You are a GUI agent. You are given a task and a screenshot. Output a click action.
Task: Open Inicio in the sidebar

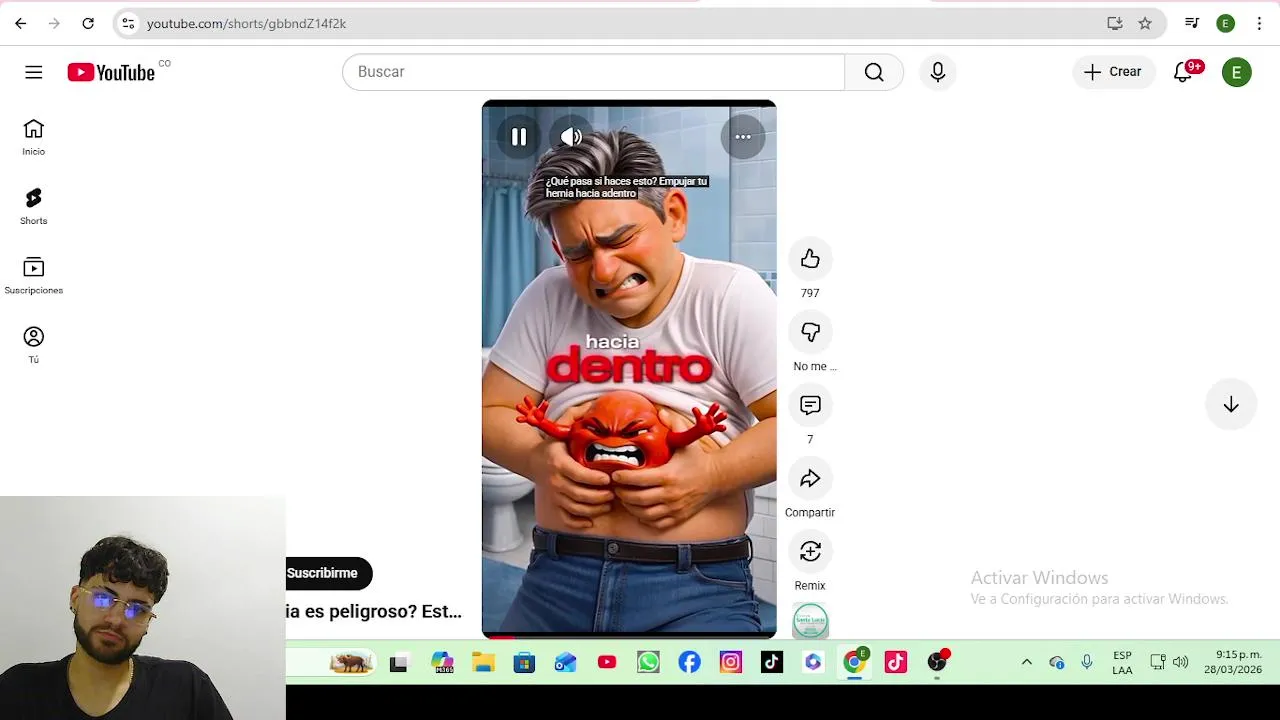(x=34, y=137)
